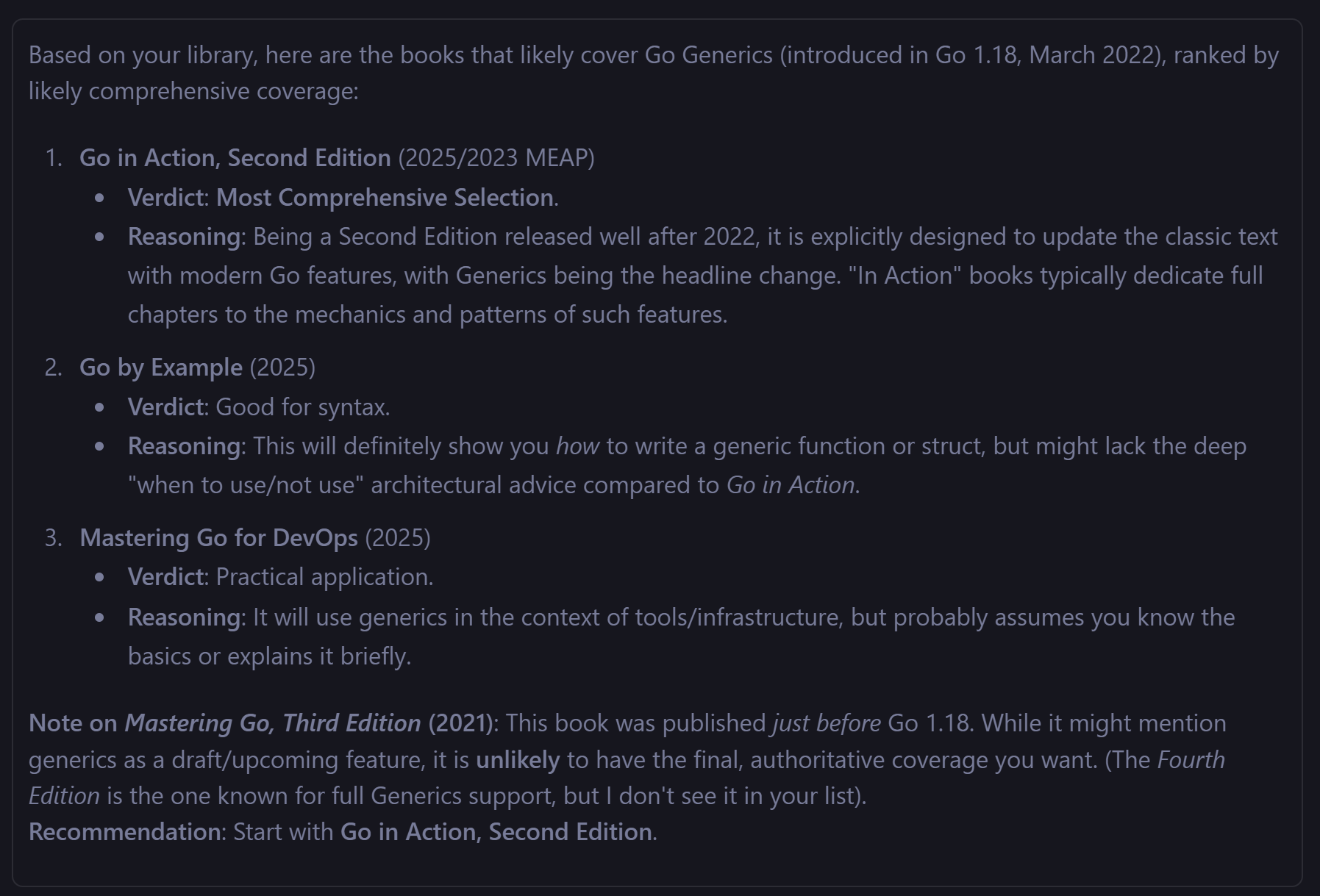
Task: Click the 'Reasoning' label under Go by Example
Action: [x=185, y=446]
